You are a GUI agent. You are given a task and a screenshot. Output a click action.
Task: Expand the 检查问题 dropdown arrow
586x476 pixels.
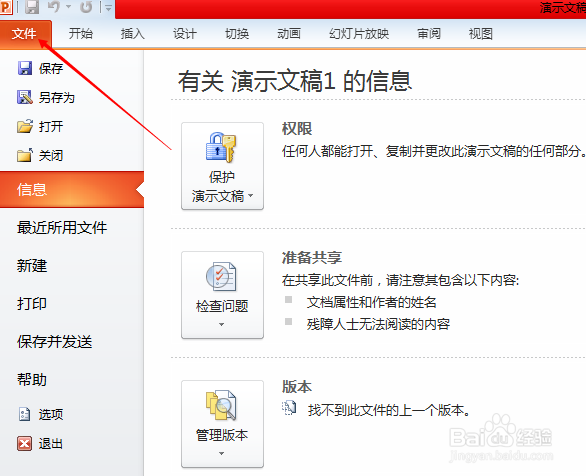click(x=222, y=324)
